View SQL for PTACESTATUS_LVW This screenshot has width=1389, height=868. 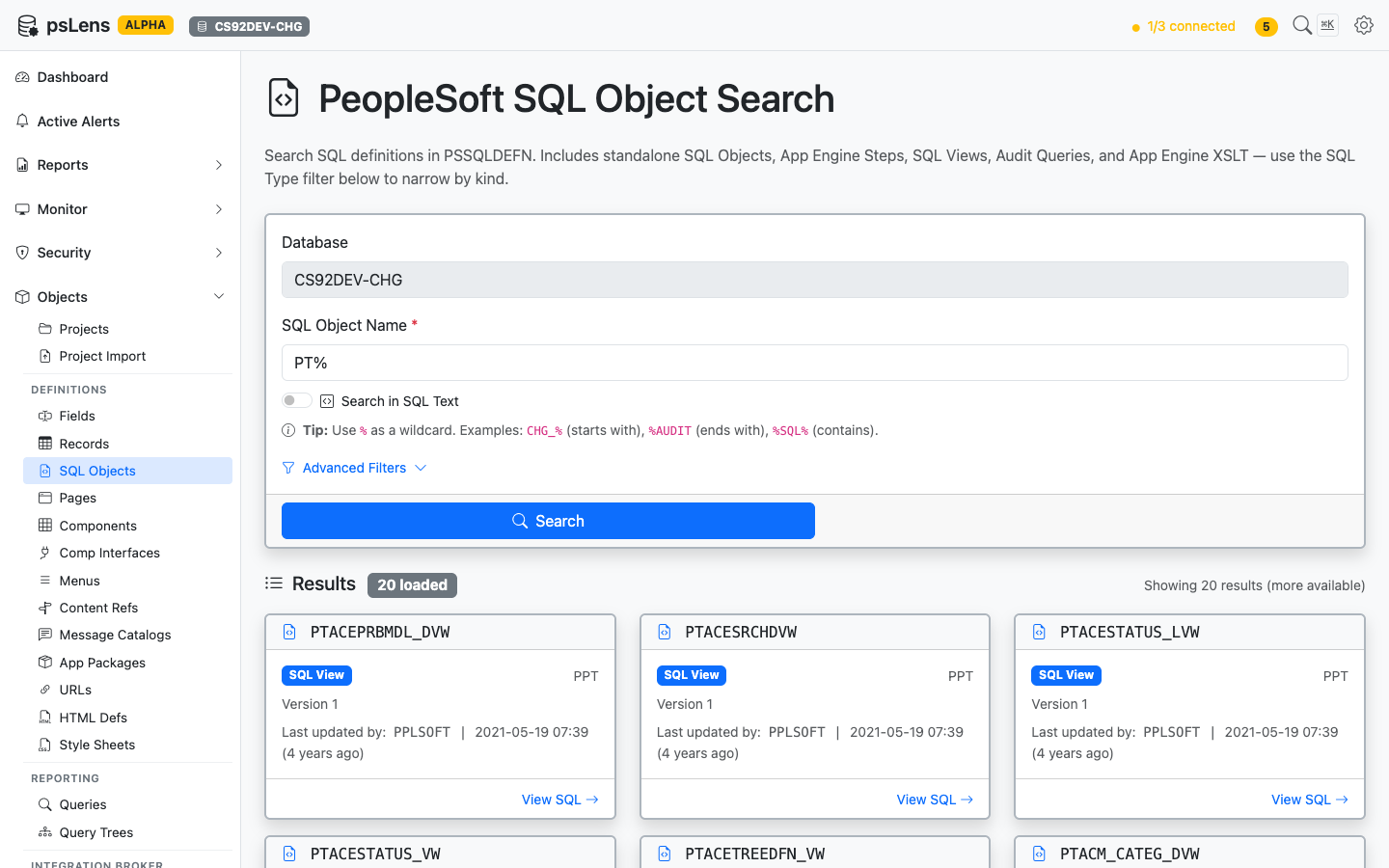(x=1310, y=800)
